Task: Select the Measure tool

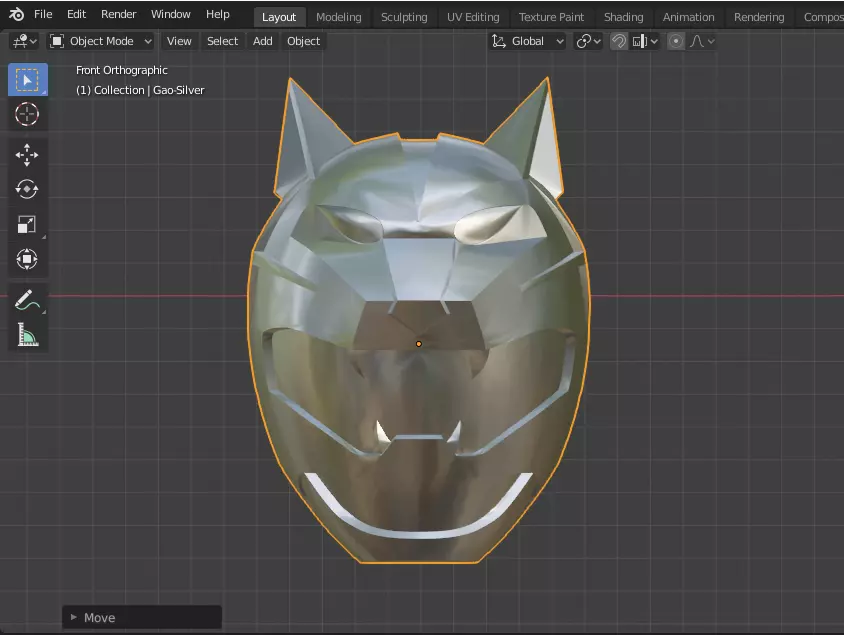Action: pyautogui.click(x=27, y=335)
